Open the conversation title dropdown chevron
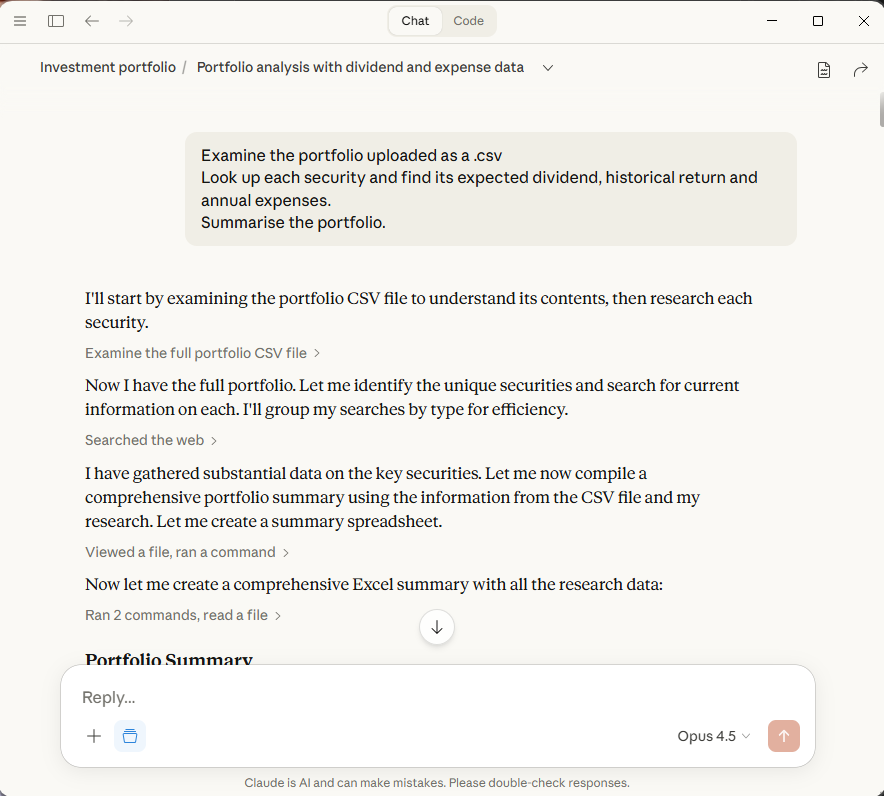 pyautogui.click(x=548, y=68)
